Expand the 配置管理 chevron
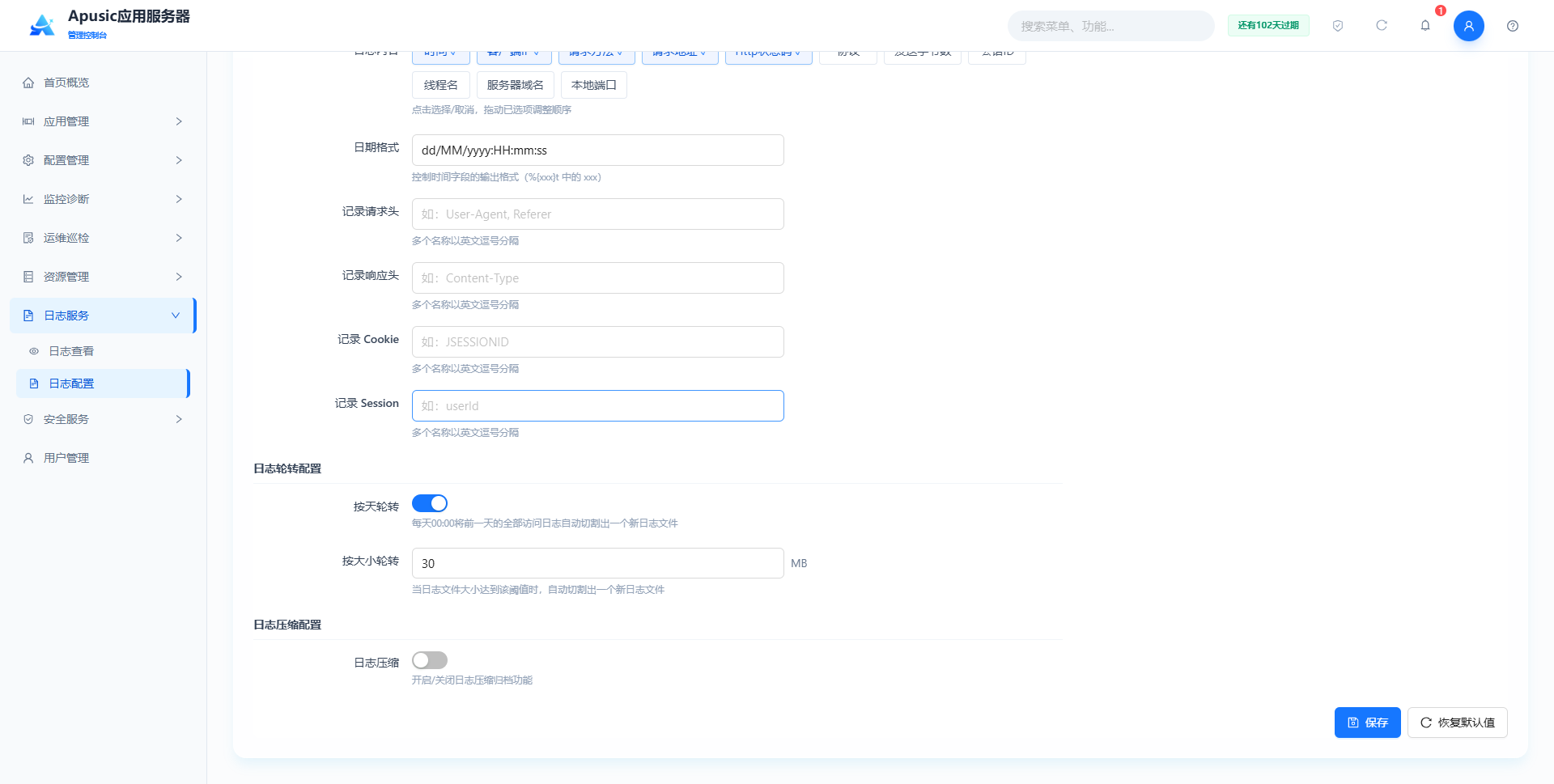This screenshot has height=784, width=1554. [x=179, y=160]
